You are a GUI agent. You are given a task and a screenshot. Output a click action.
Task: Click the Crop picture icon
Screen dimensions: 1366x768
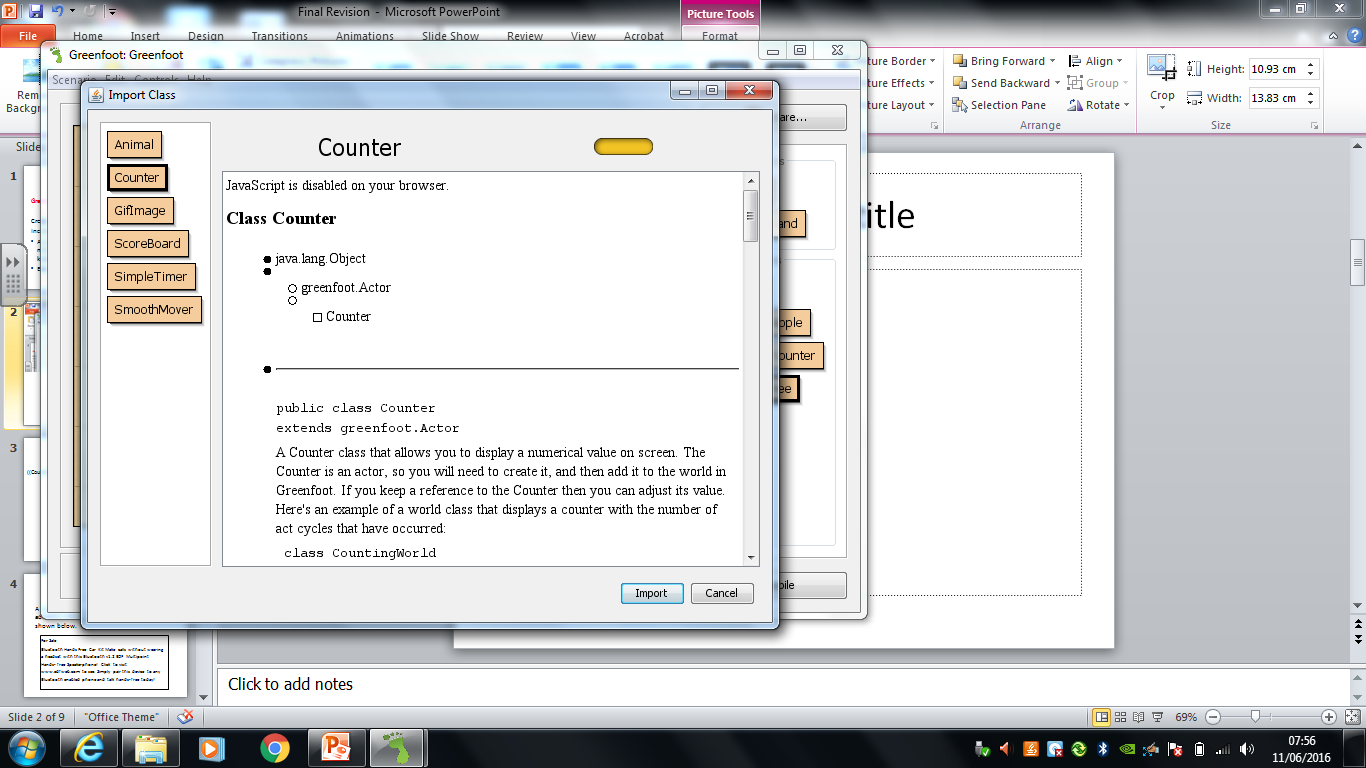[x=1162, y=69]
